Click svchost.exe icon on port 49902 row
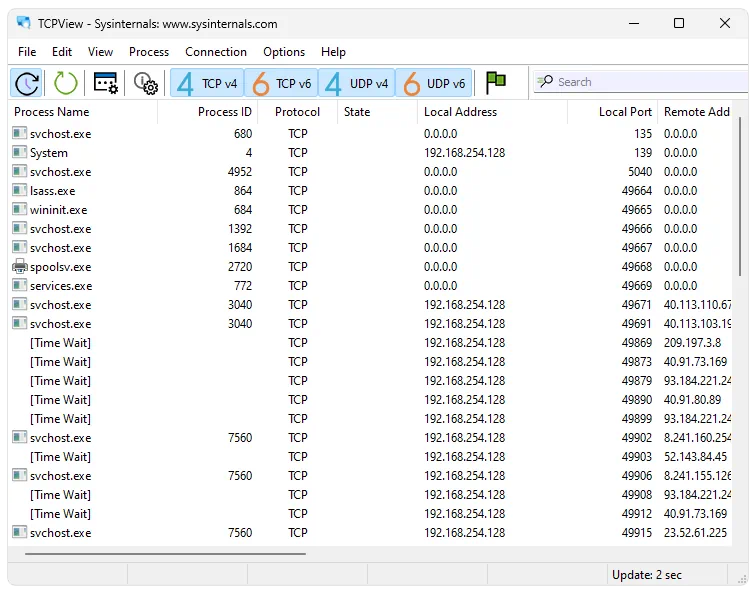Image resolution: width=755 pixels, height=591 pixels. coord(19,437)
